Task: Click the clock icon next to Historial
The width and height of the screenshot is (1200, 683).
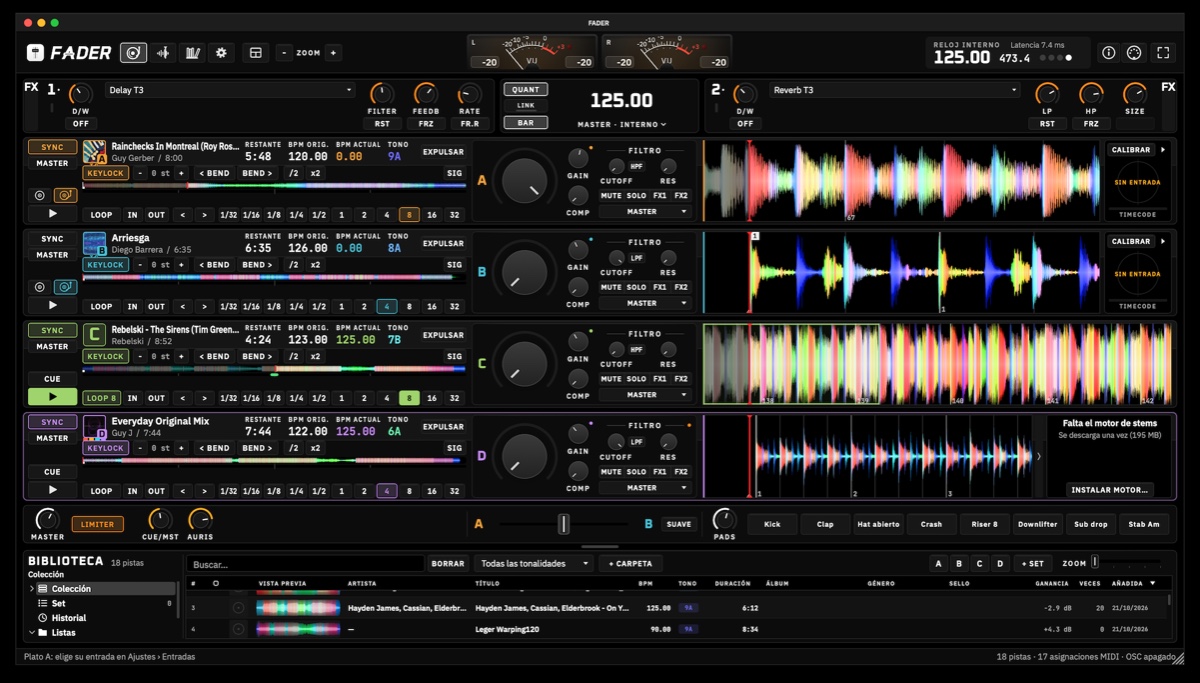Action: point(42,618)
